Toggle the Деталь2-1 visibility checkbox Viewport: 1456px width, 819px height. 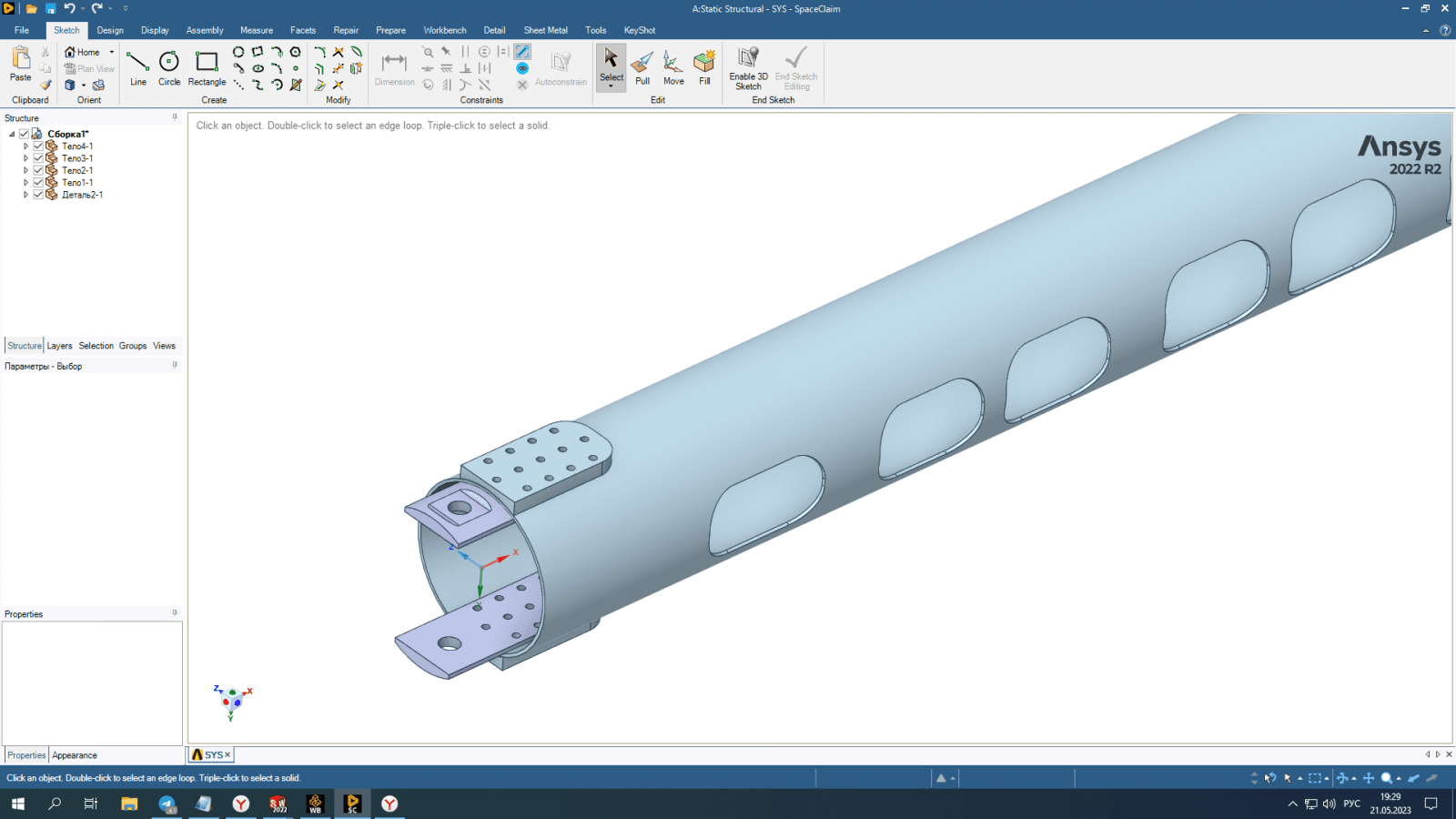(x=38, y=195)
